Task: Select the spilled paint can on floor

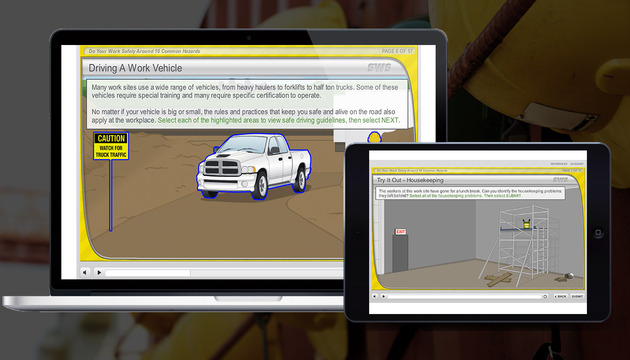Action: point(565,277)
